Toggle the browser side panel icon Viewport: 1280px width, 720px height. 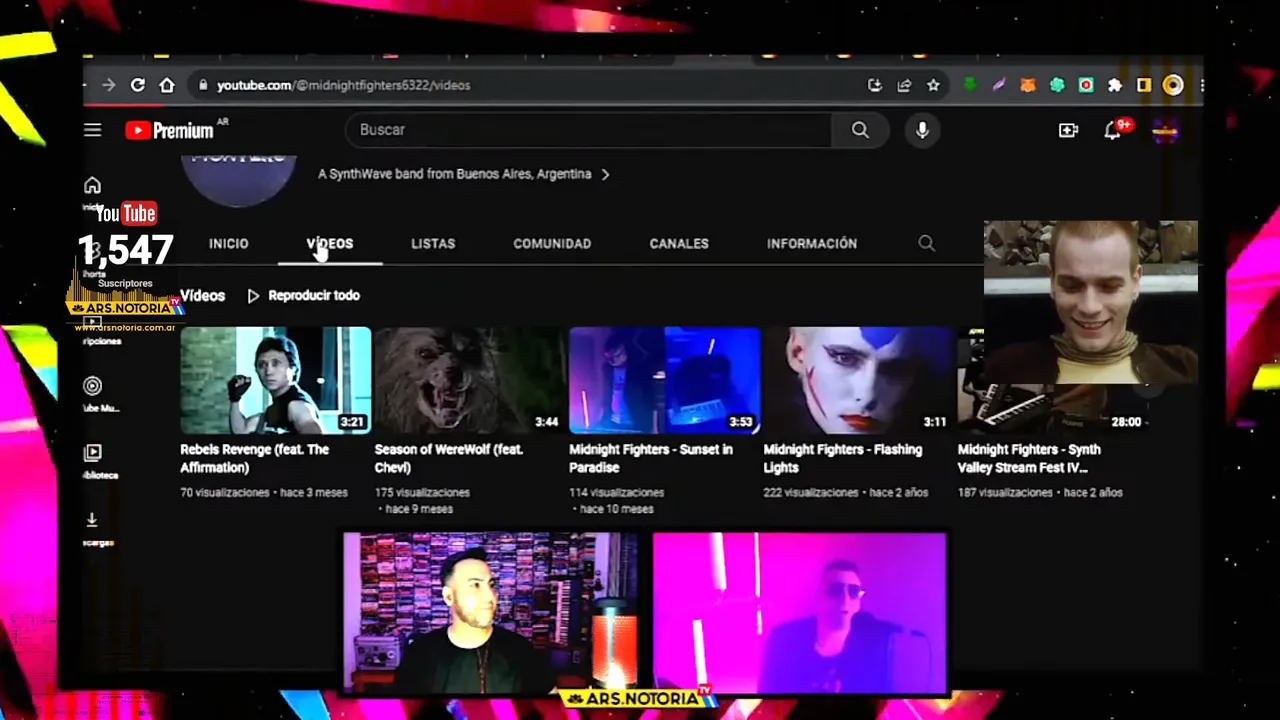1144,85
